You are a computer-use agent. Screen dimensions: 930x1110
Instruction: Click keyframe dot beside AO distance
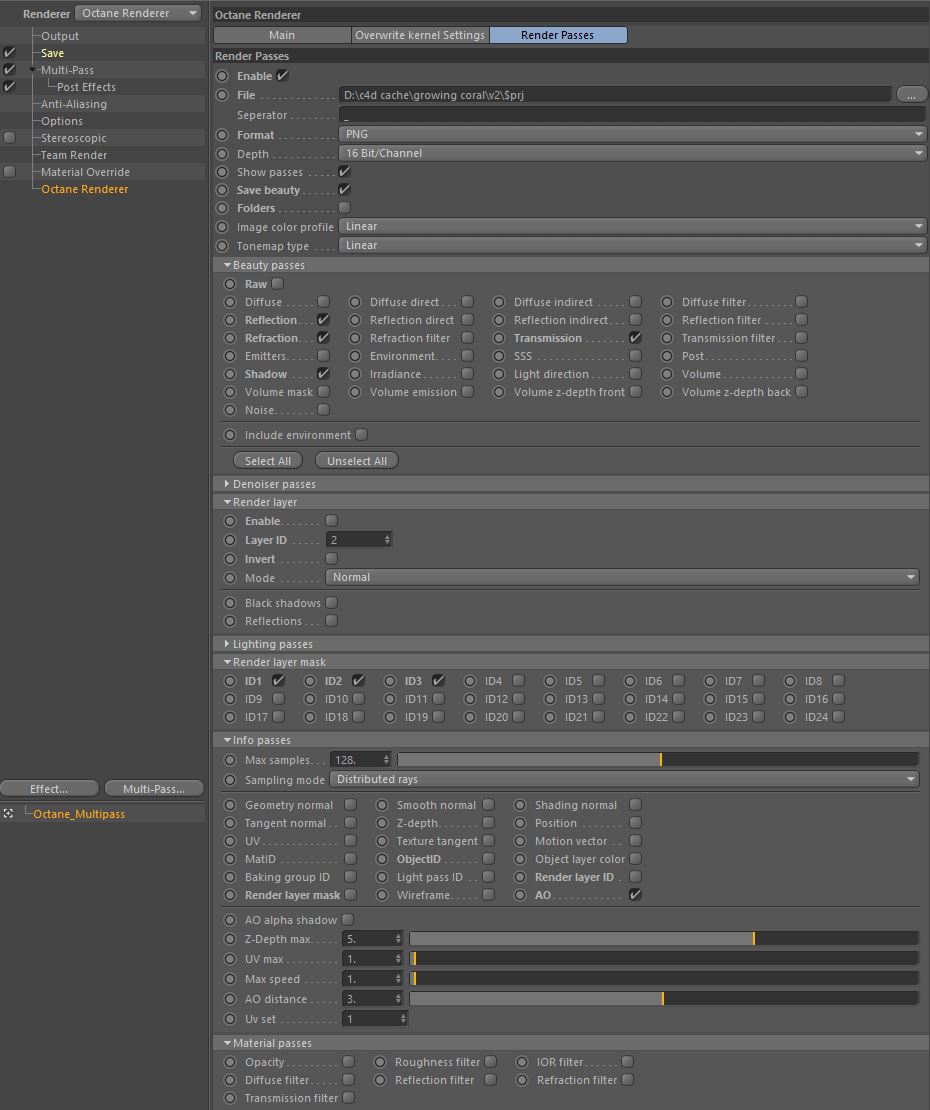(230, 999)
